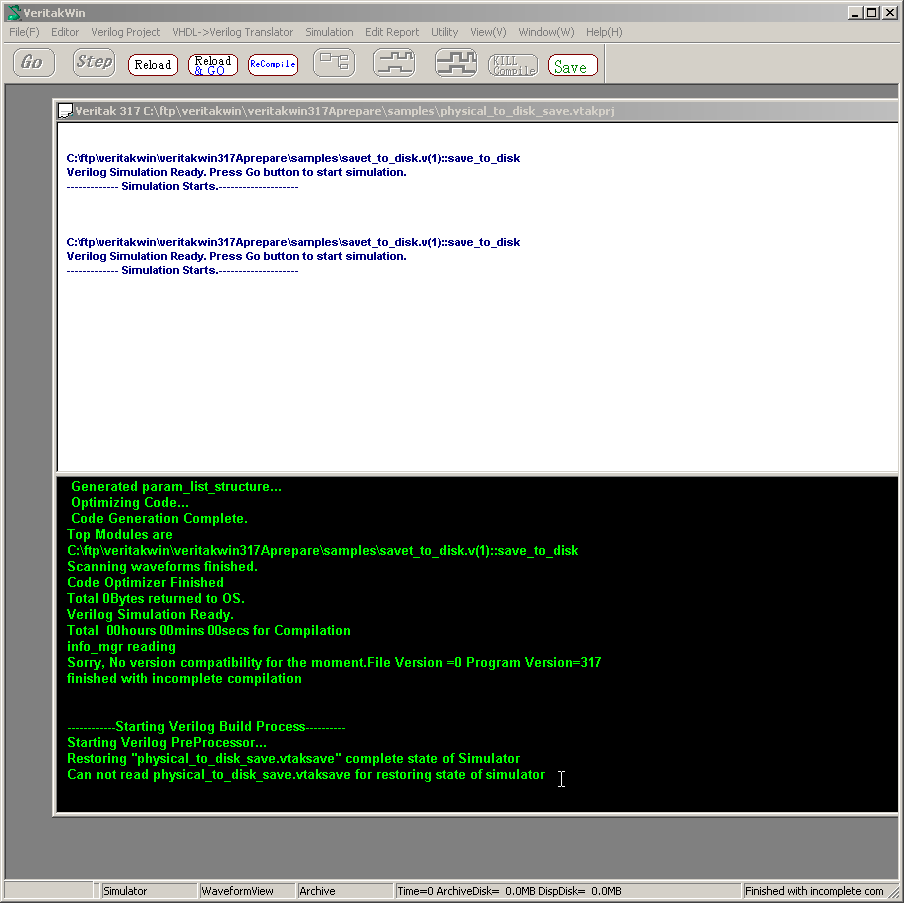Click 'Top Modules are' console line
Image resolution: width=904 pixels, height=903 pixels.
tap(119, 535)
